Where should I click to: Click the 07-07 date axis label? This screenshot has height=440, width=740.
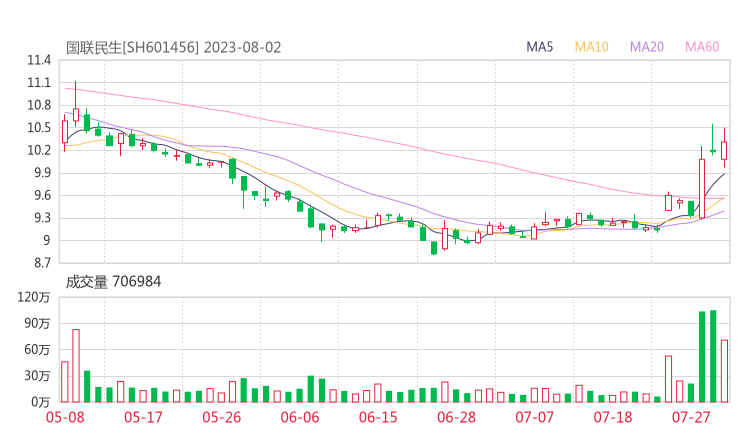[534, 417]
